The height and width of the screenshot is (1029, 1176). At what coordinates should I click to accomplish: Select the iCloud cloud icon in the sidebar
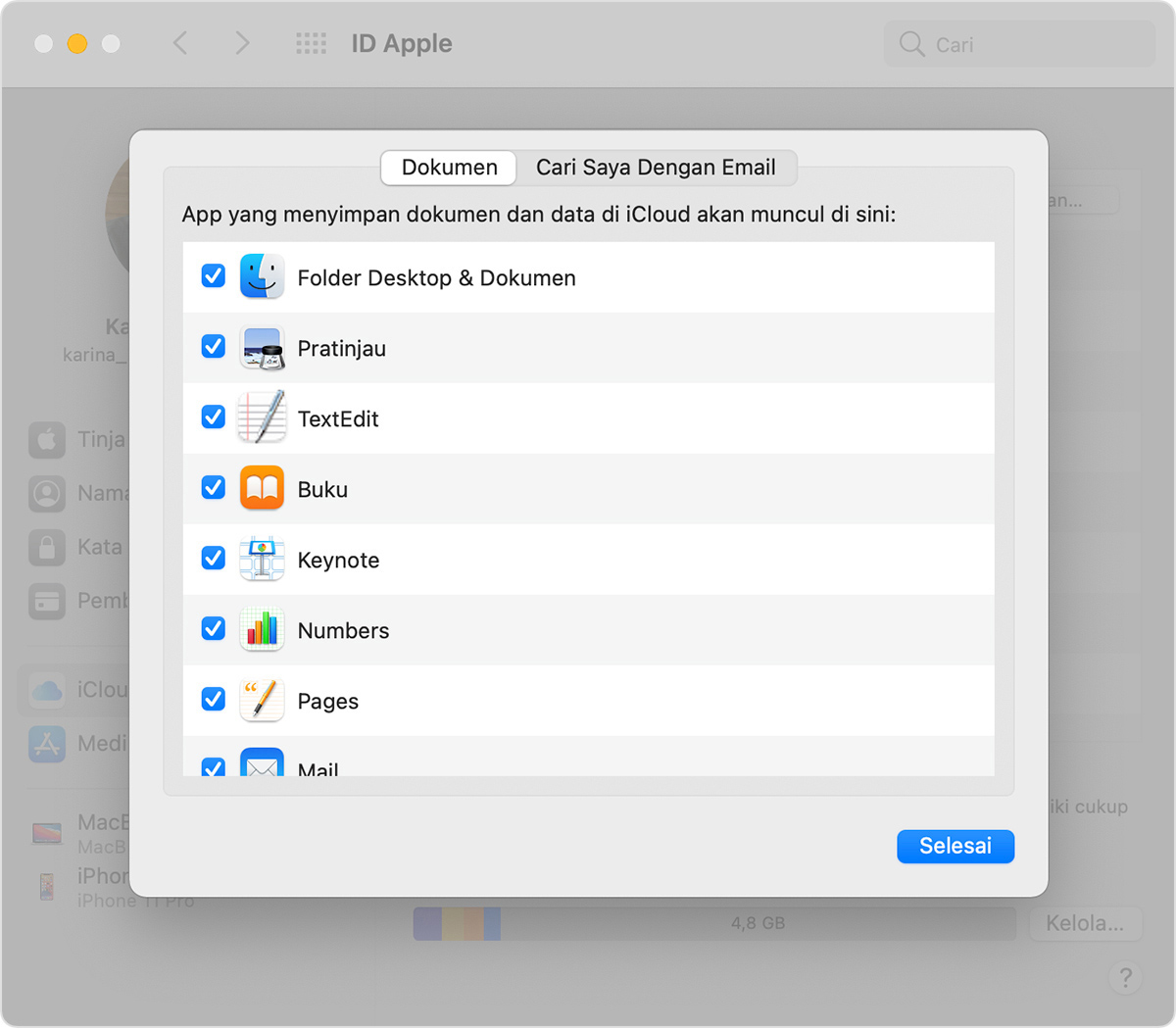tap(47, 690)
